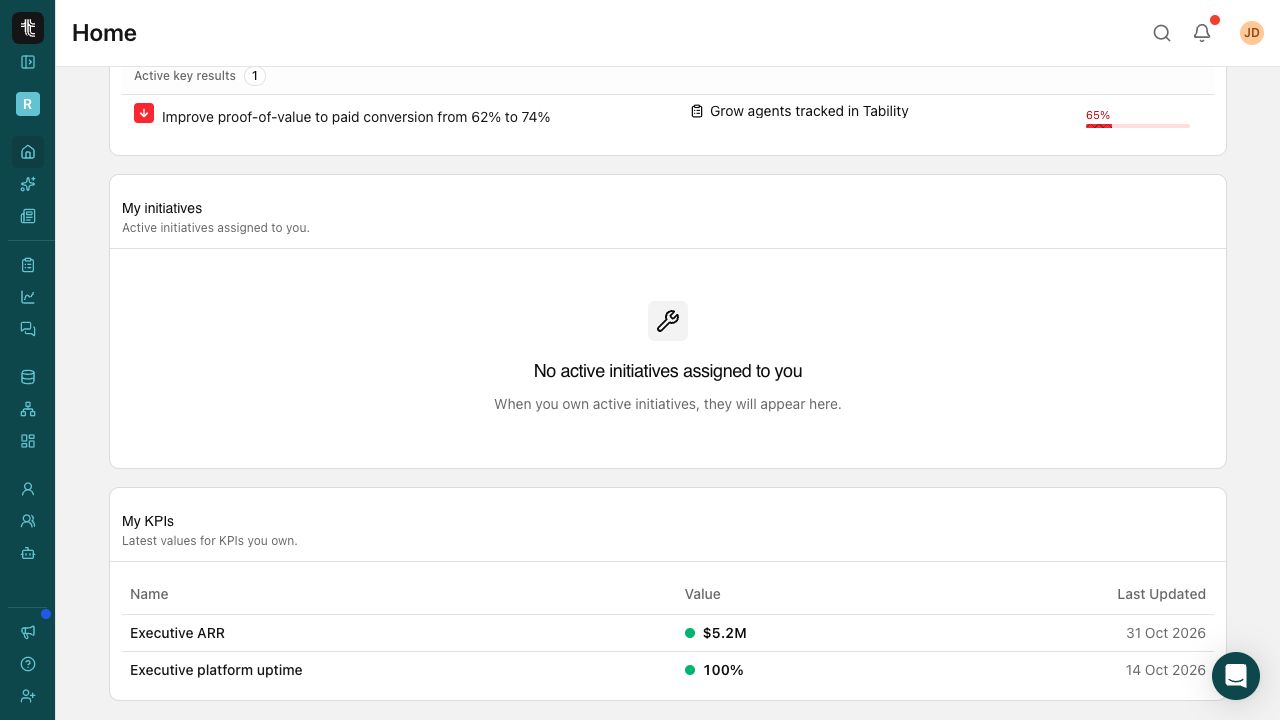The height and width of the screenshot is (720, 1280).
Task: Click the 'Name' column header
Action: (x=149, y=594)
